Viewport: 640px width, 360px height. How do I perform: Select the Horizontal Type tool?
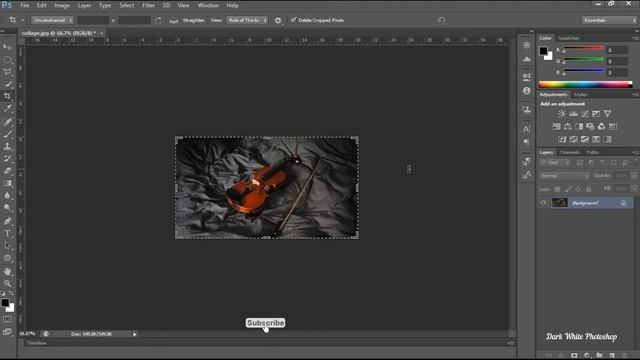7,233
